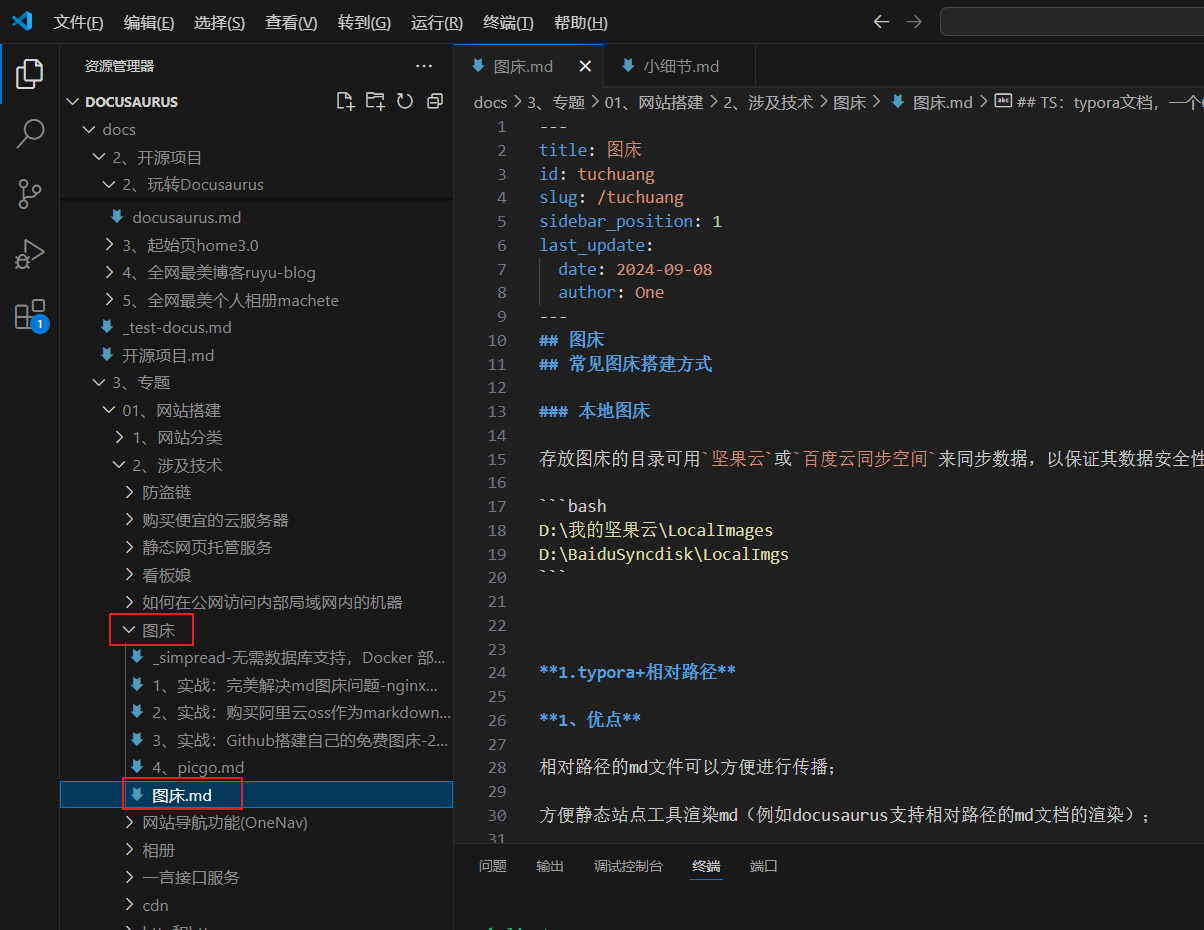Open 终端(T) menu
The width and height of the screenshot is (1204, 930).
pos(508,22)
